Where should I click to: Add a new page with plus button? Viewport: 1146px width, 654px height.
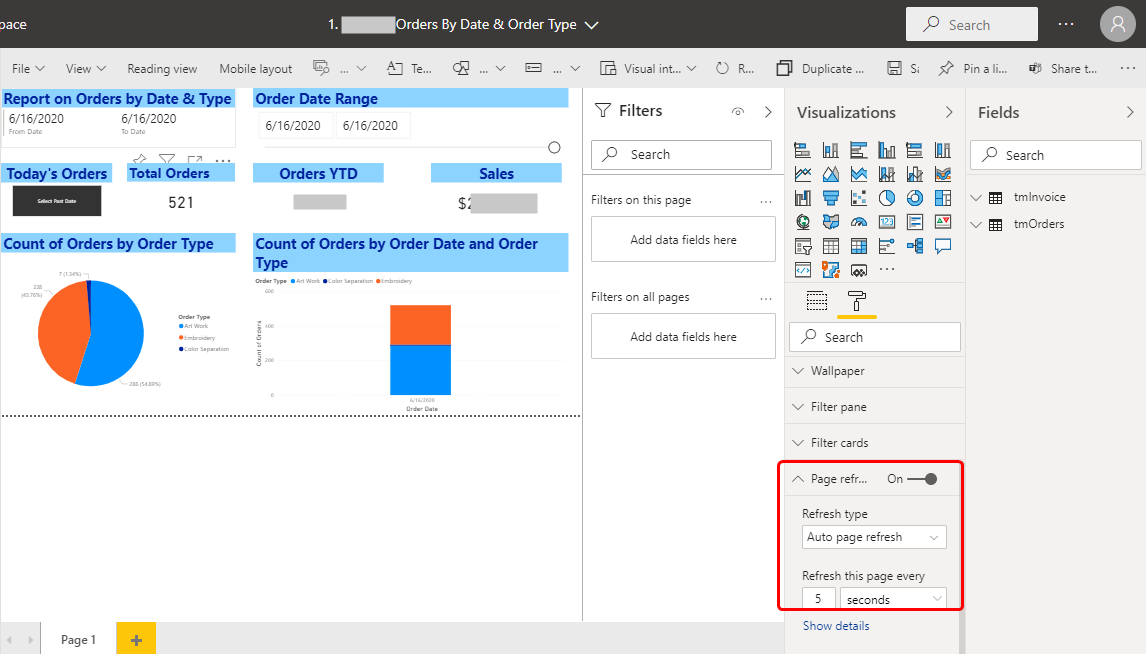[136, 639]
